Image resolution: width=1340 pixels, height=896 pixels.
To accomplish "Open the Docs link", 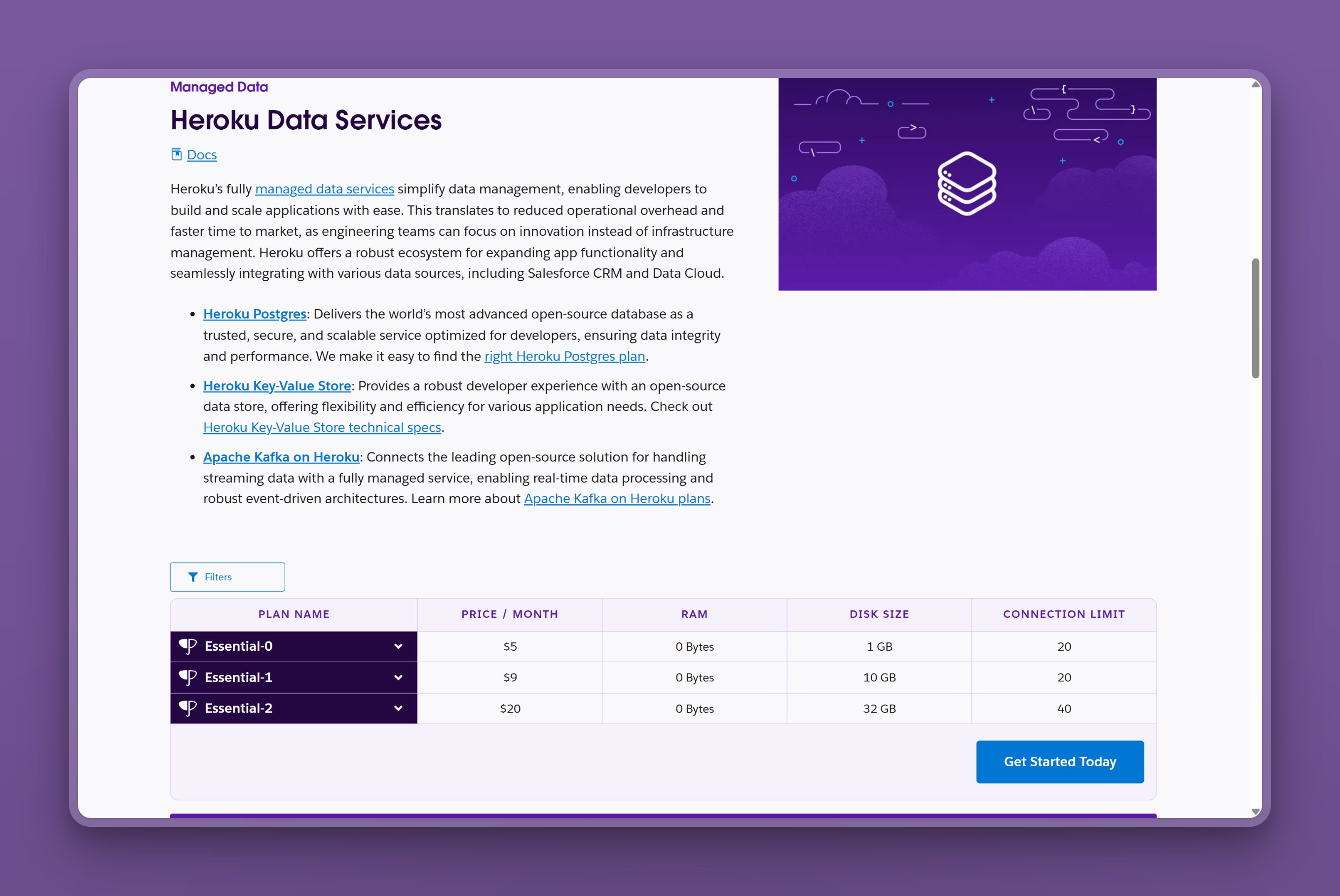I will 202,155.
